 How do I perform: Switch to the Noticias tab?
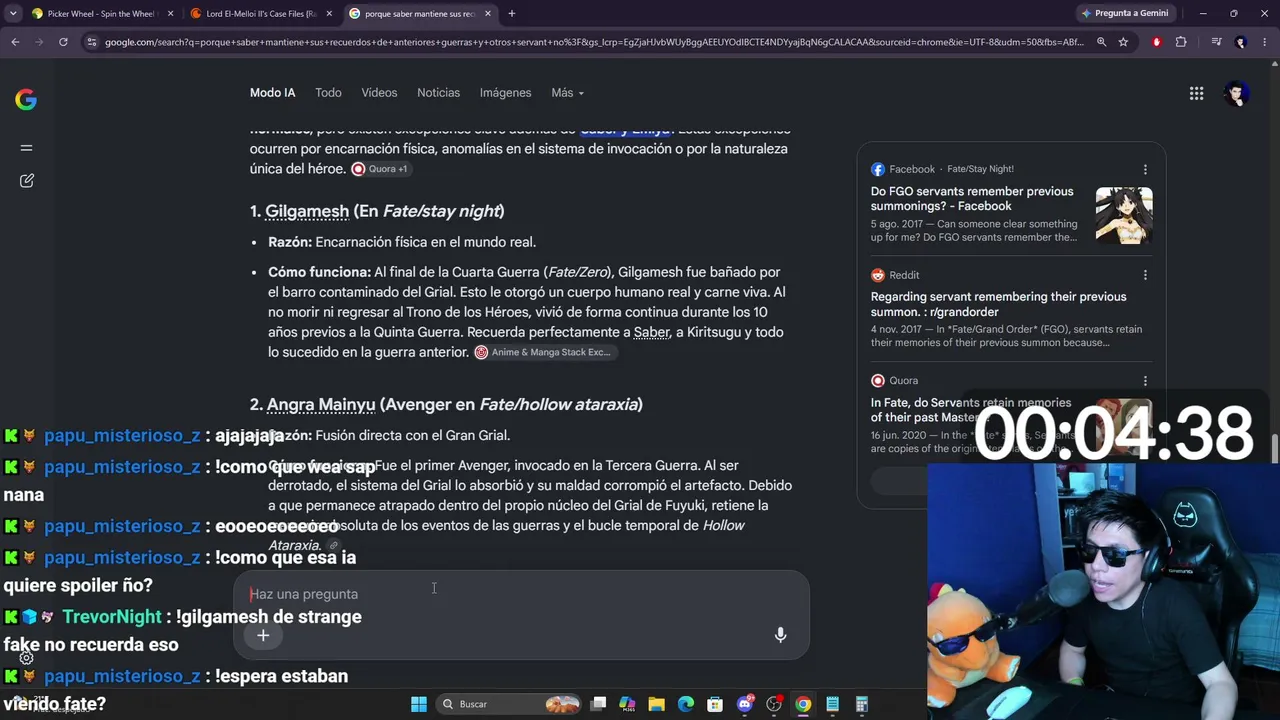coord(438,93)
